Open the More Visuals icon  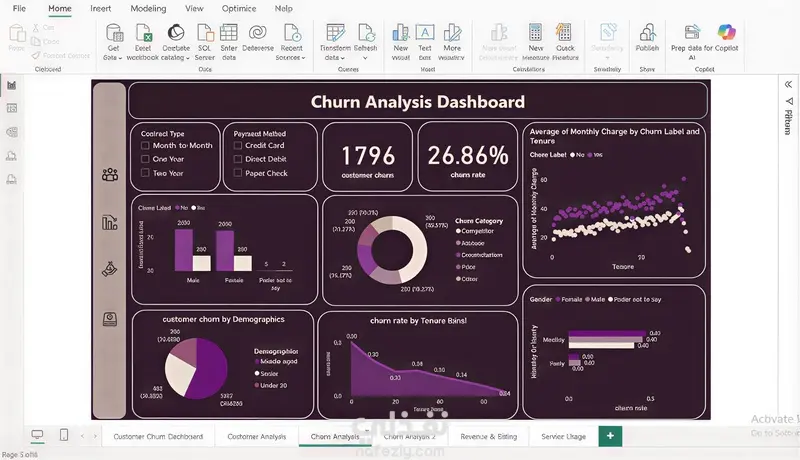pos(452,34)
